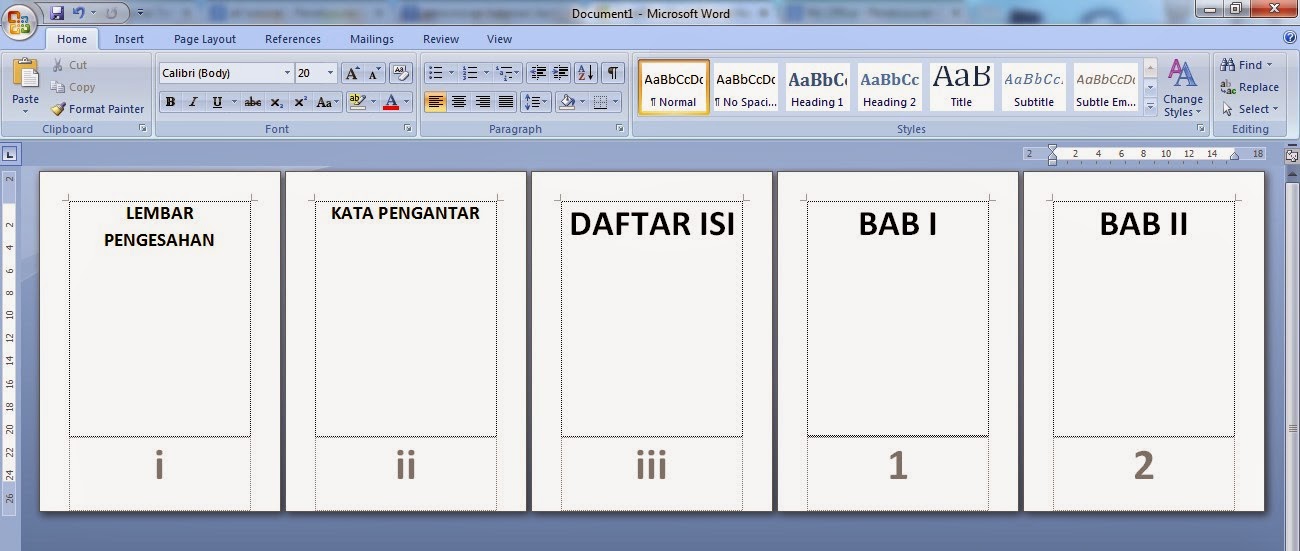Apply a bulleted list
1300x551 pixels.
[435, 73]
